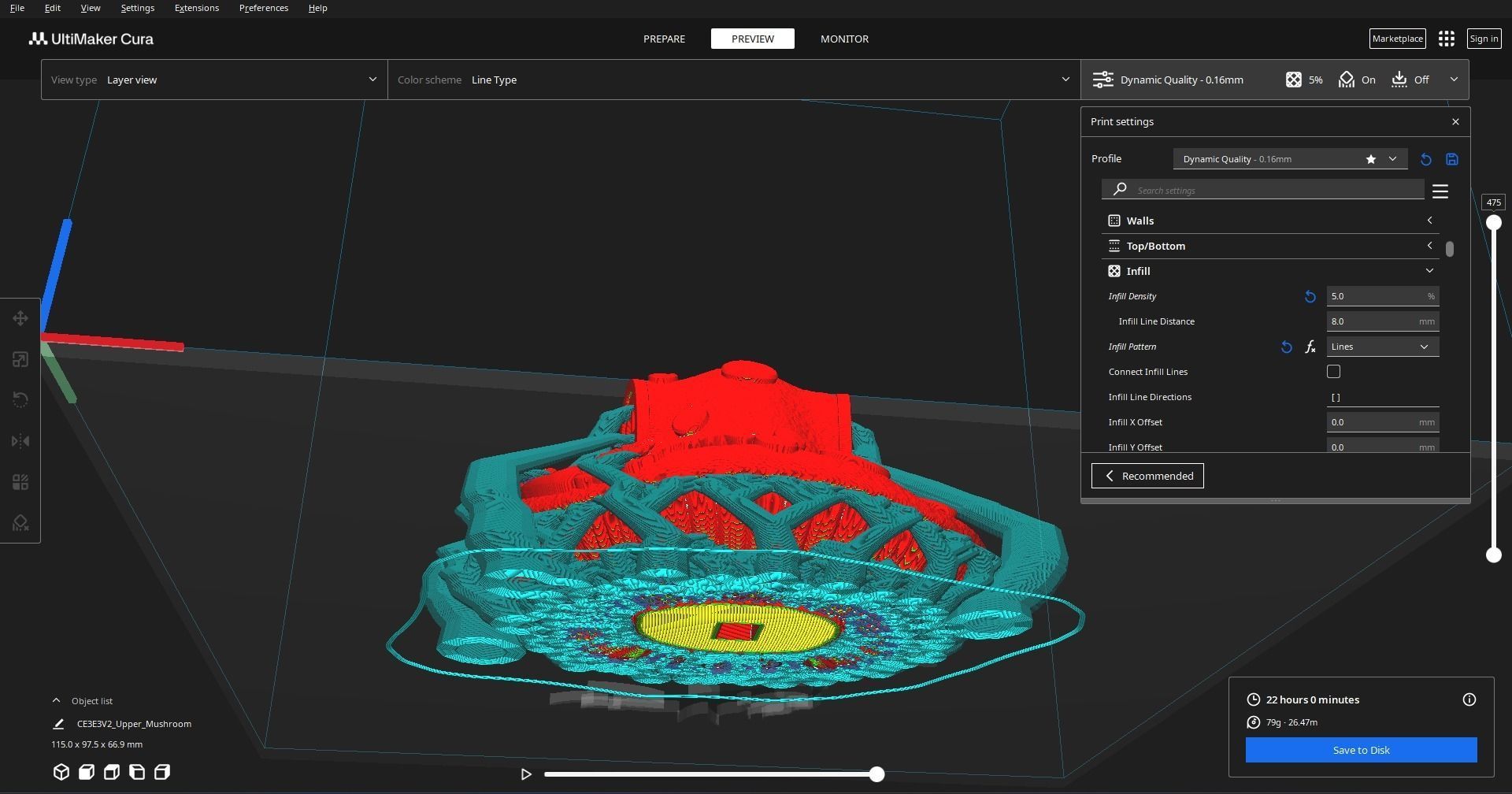This screenshot has width=1512, height=794.
Task: Open the View type dropdown
Action: tap(214, 80)
